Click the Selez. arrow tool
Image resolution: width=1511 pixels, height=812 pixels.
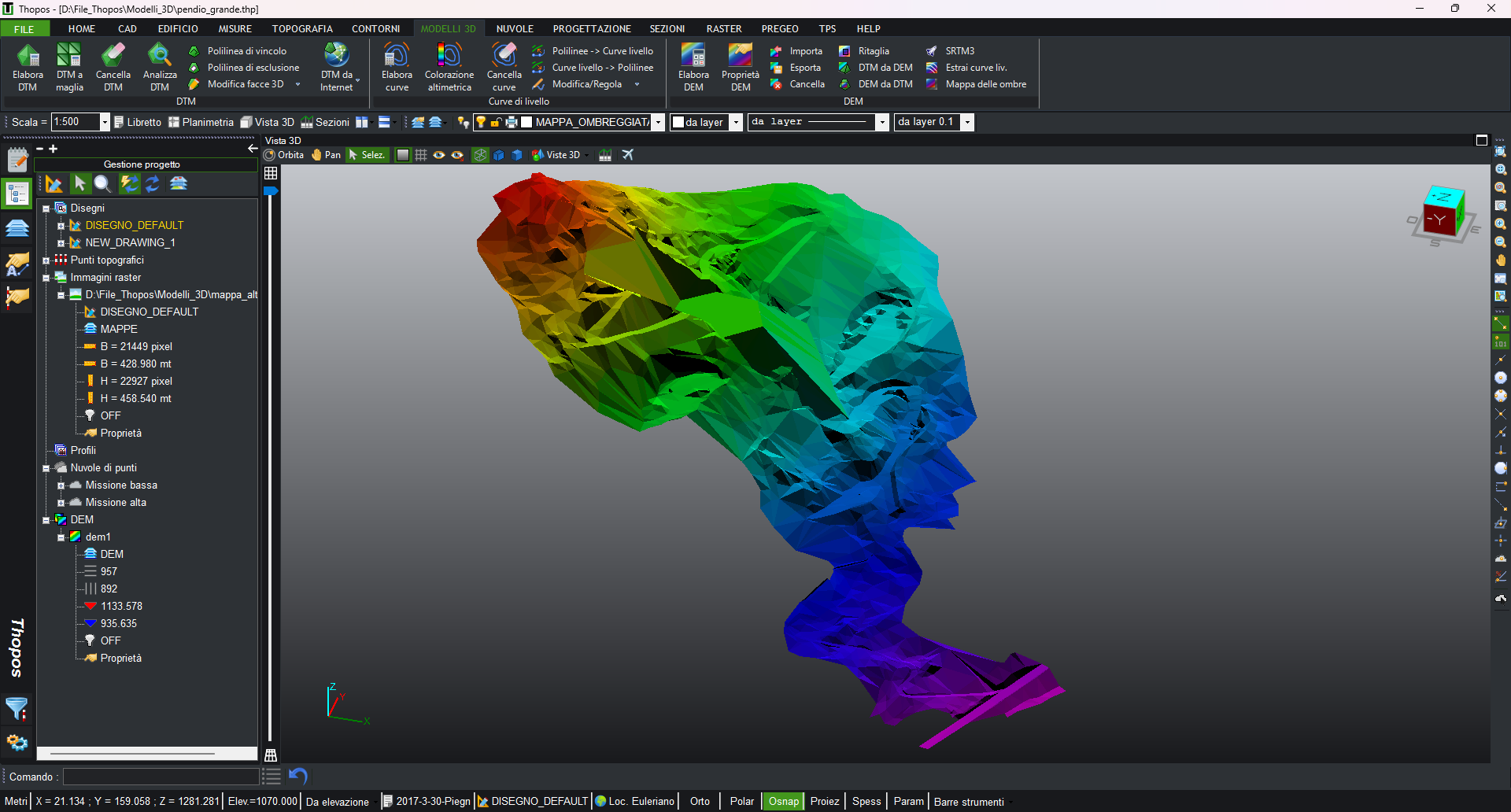click(367, 155)
